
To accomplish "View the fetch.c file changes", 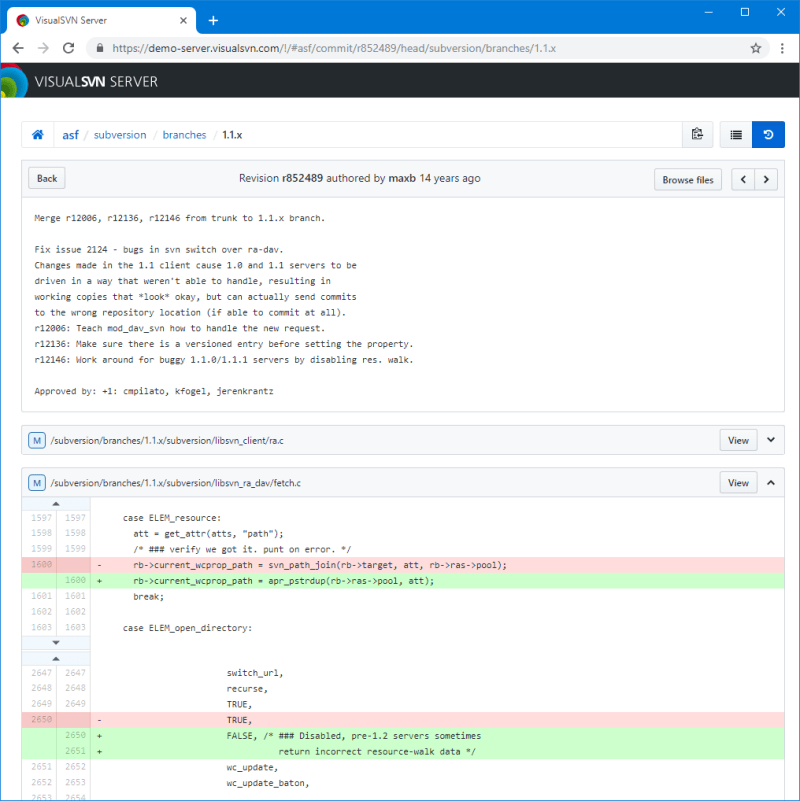I will [x=738, y=482].
